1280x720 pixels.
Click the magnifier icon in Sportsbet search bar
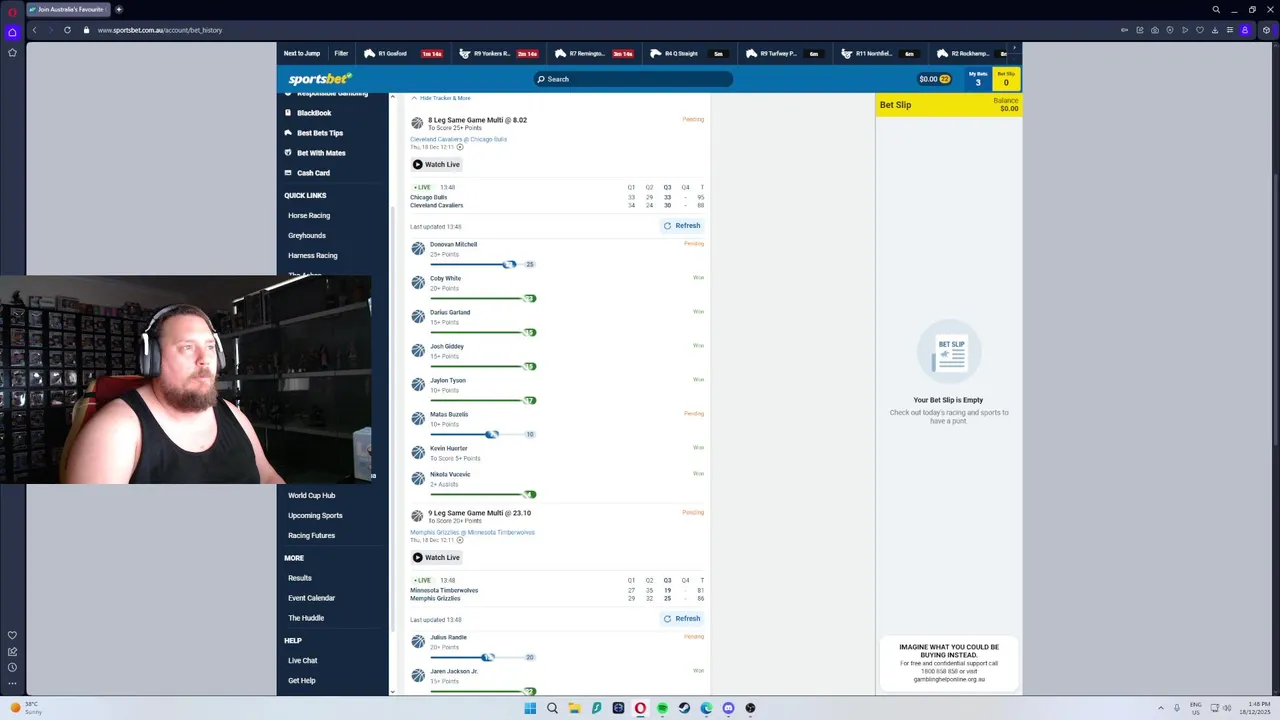click(x=541, y=79)
